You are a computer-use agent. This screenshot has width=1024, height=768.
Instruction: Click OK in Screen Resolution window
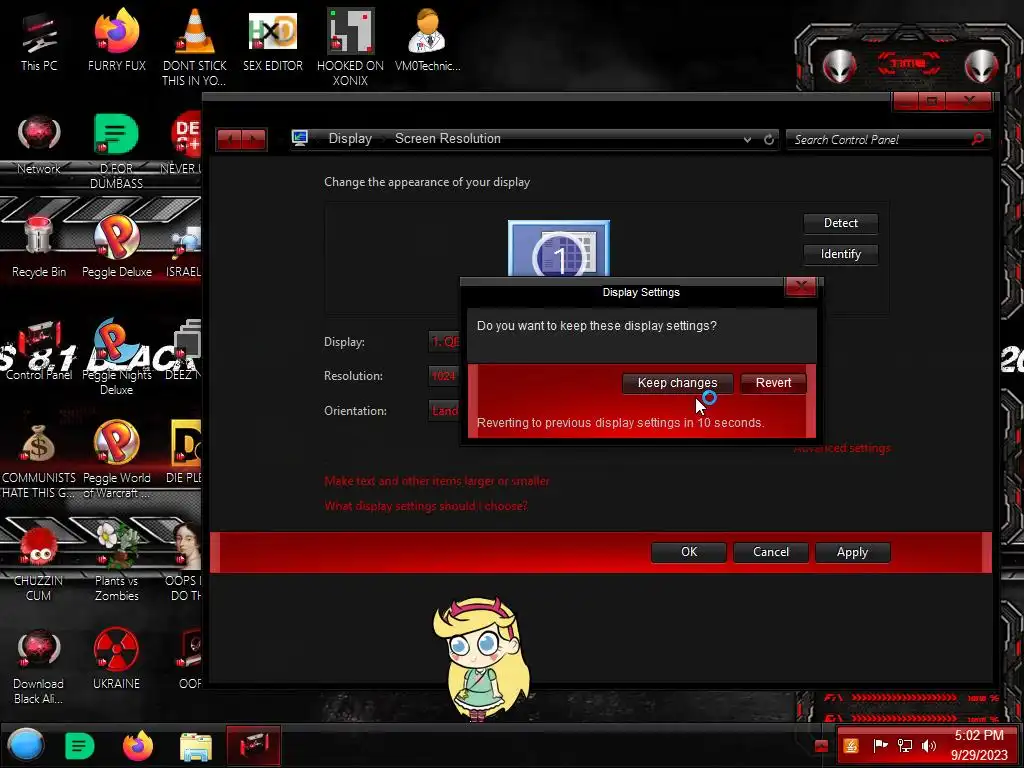click(689, 552)
